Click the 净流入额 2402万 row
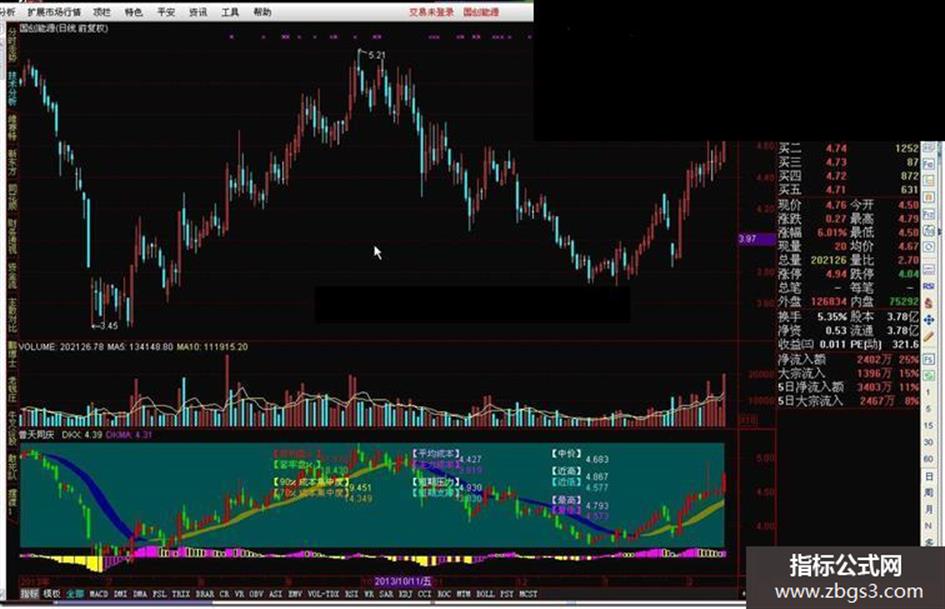The width and height of the screenshot is (945, 609). pyautogui.click(x=848, y=359)
